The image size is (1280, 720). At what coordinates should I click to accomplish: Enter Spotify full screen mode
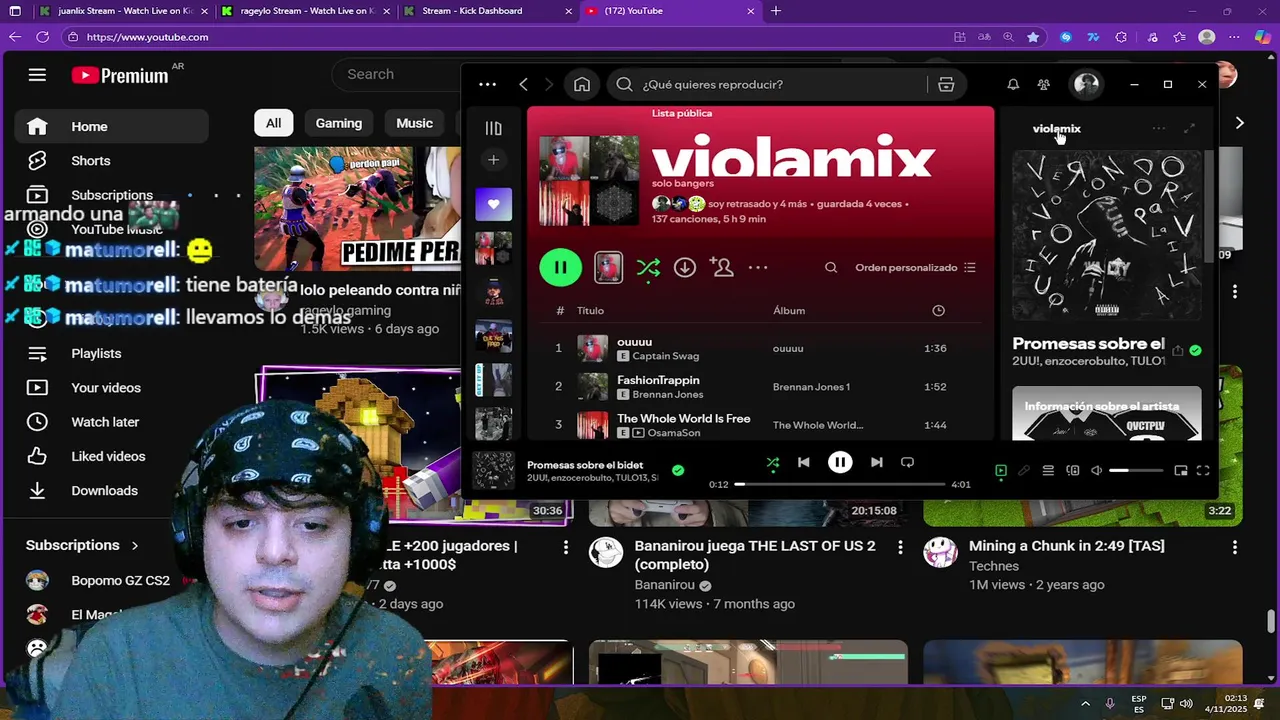(1203, 471)
